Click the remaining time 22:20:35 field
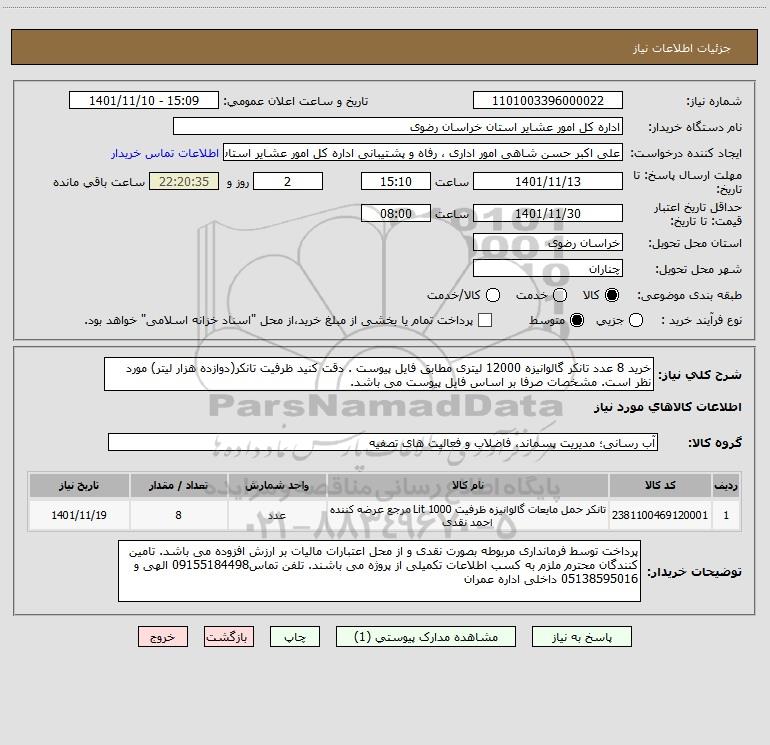The width and height of the screenshot is (770, 745). coord(184,181)
